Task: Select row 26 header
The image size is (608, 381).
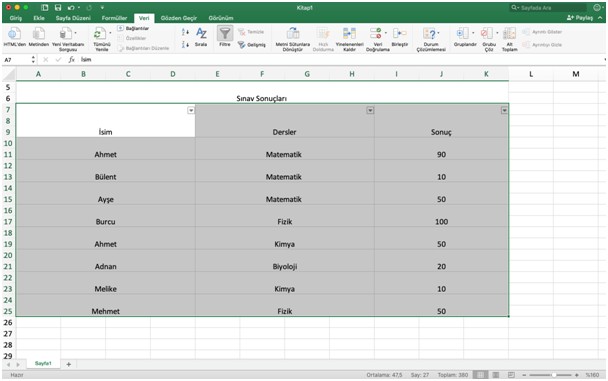Action: pos(8,322)
